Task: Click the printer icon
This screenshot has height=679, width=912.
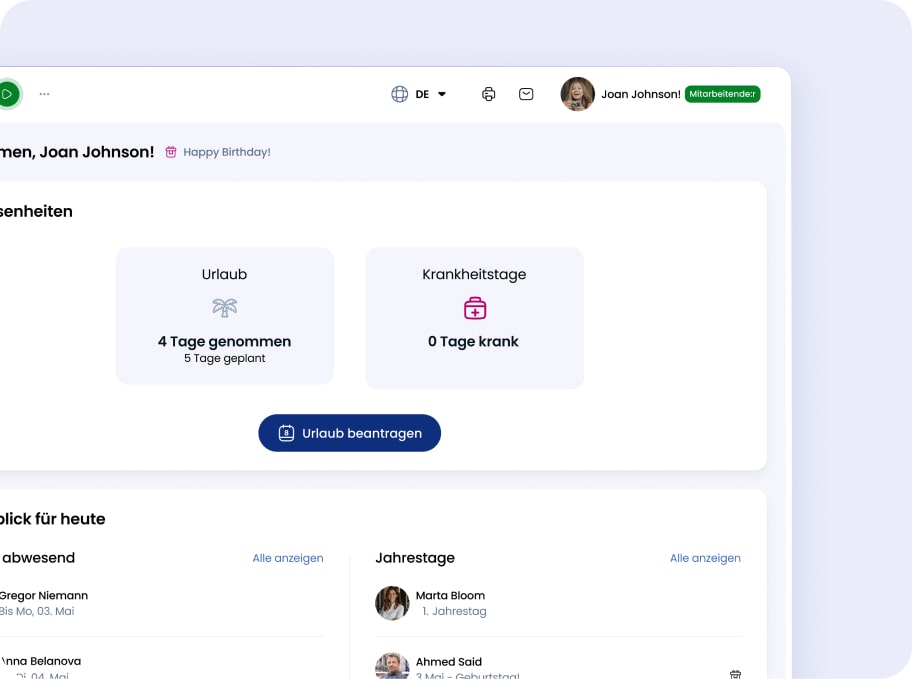Action: (x=488, y=94)
